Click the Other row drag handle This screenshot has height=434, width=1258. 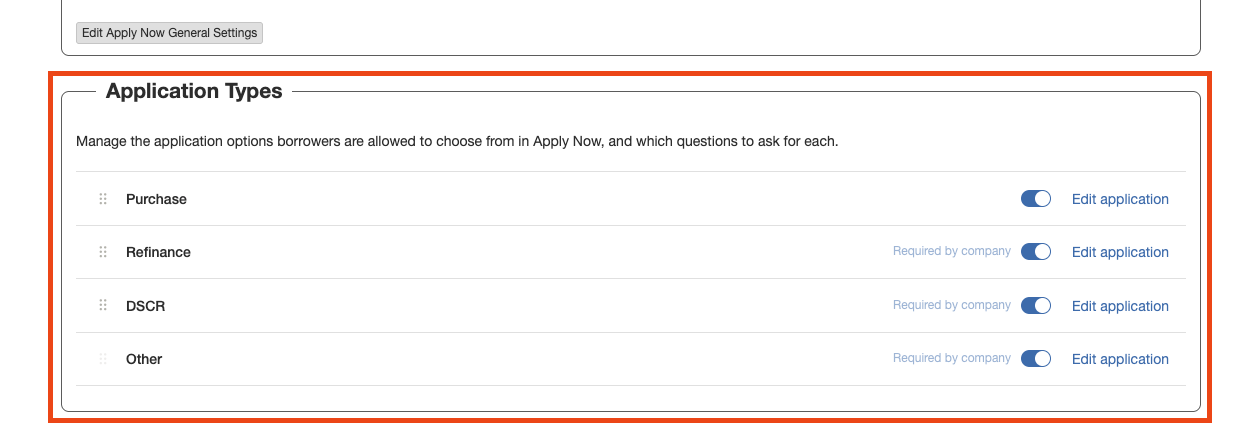click(102, 359)
